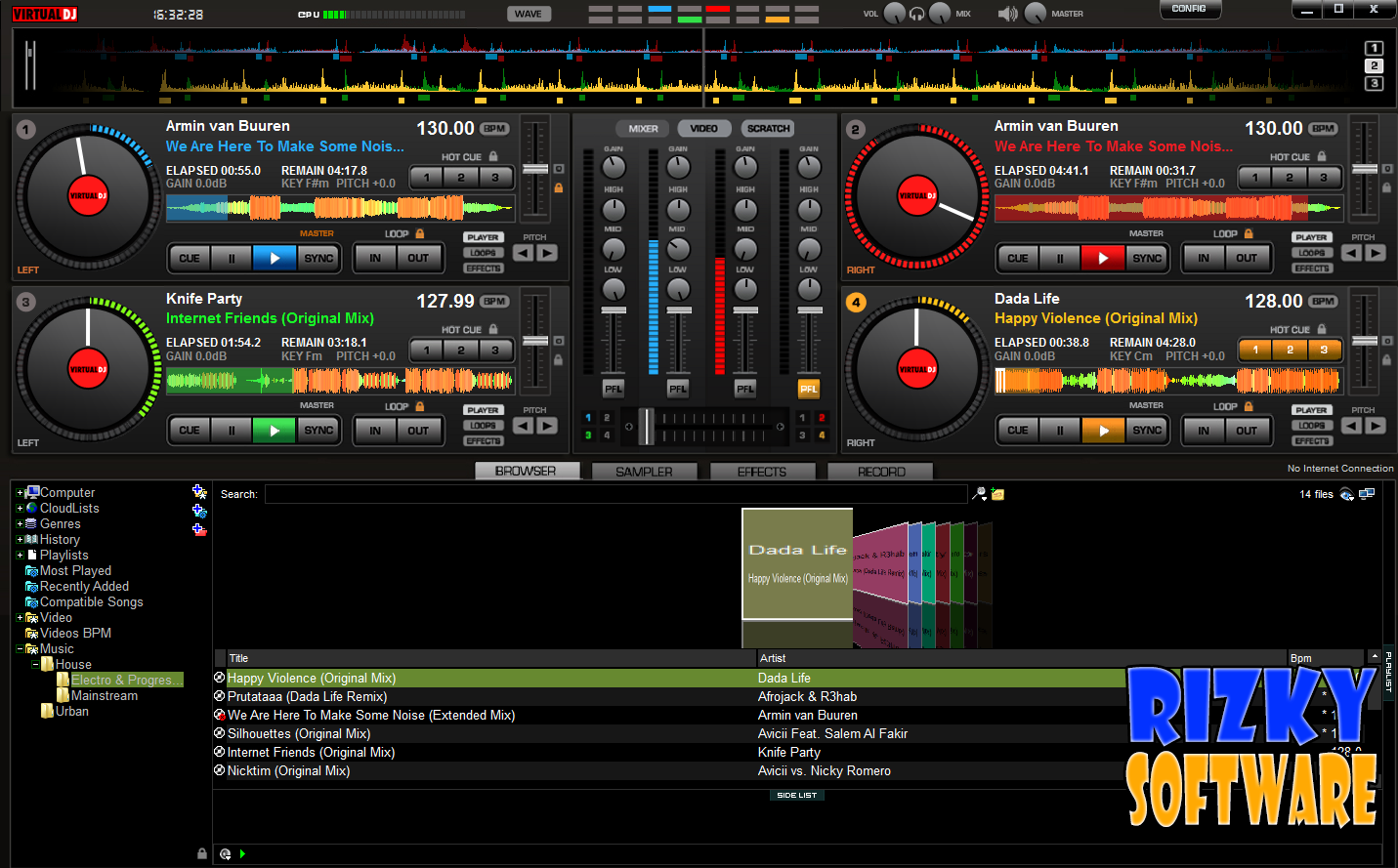1398x868 pixels.
Task: Click CUE button on deck 4
Action: (x=1017, y=431)
